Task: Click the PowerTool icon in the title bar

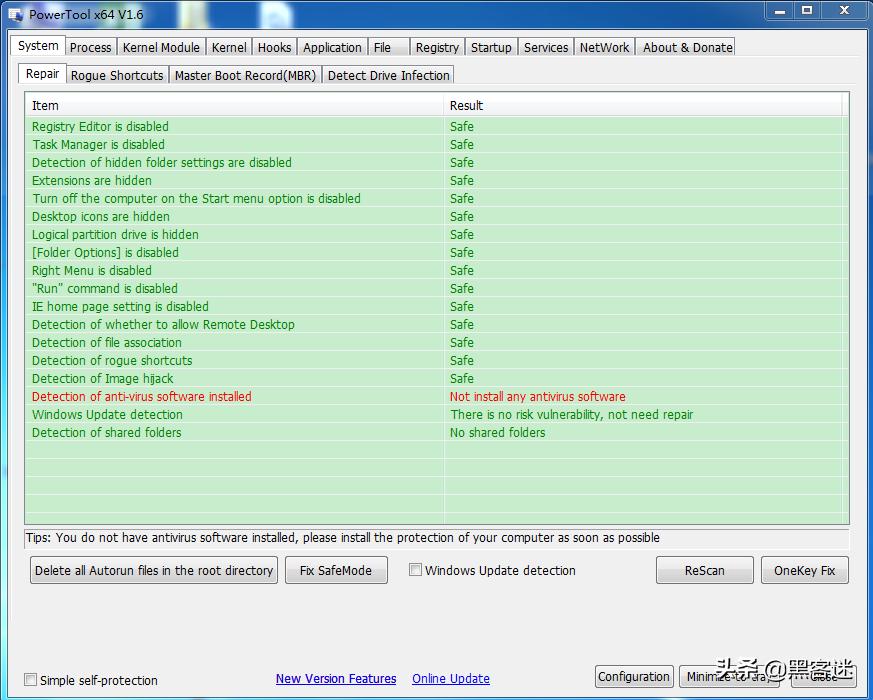Action: [x=15, y=14]
